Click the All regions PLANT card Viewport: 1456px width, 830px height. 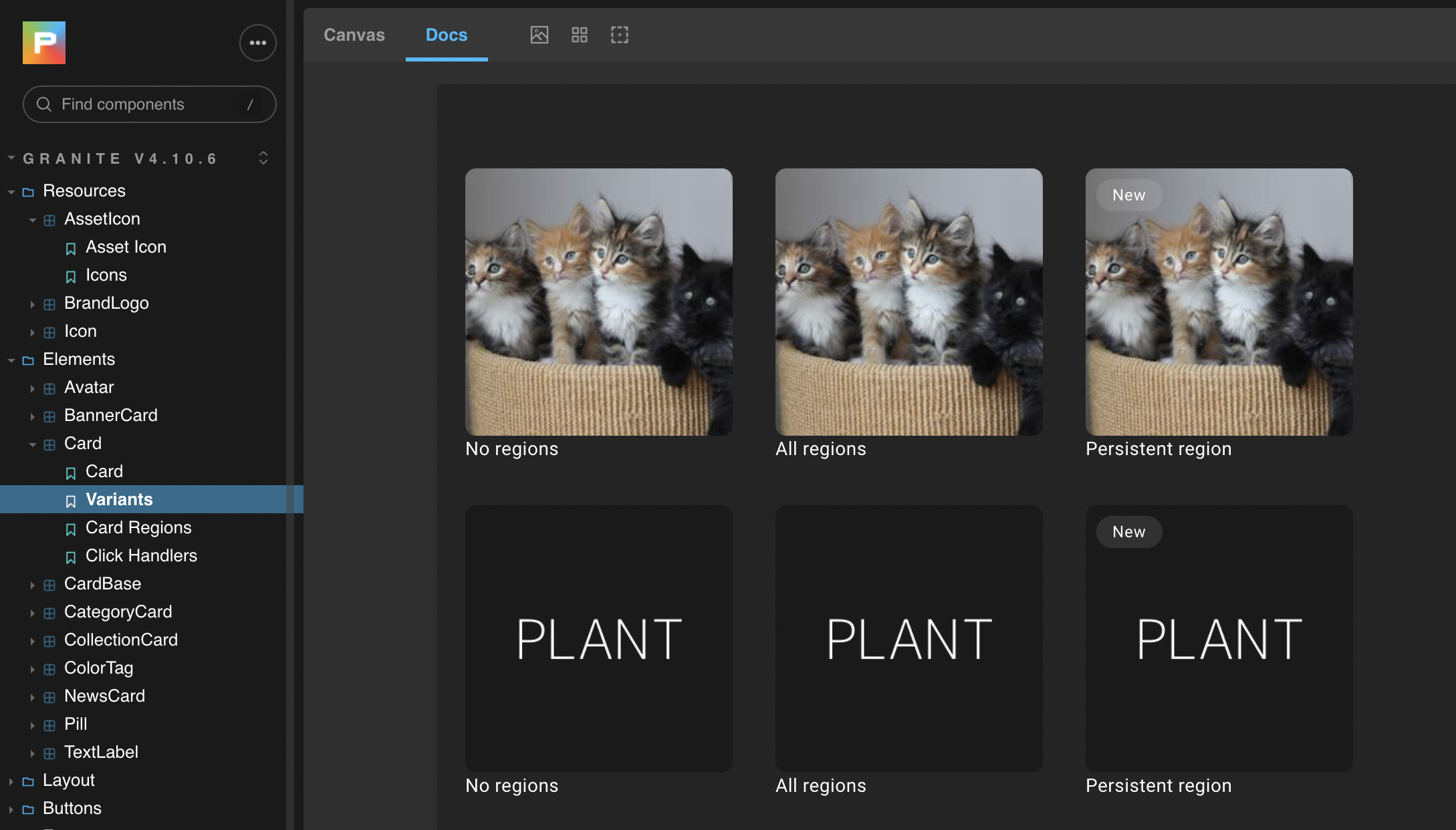(908, 639)
